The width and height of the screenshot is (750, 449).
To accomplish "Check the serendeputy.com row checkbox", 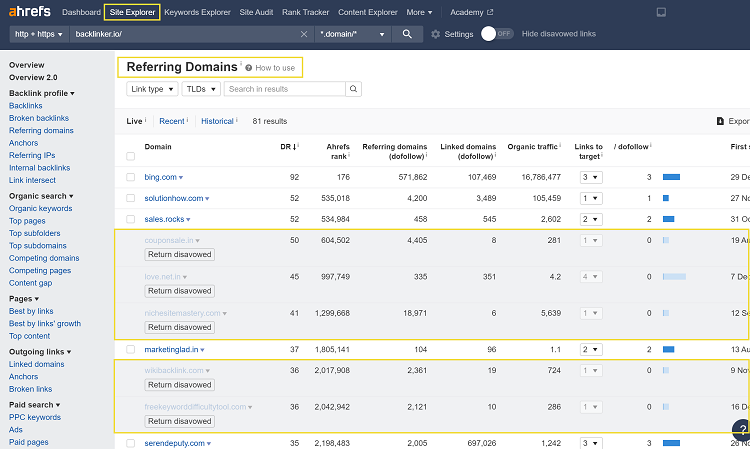I will (x=131, y=443).
